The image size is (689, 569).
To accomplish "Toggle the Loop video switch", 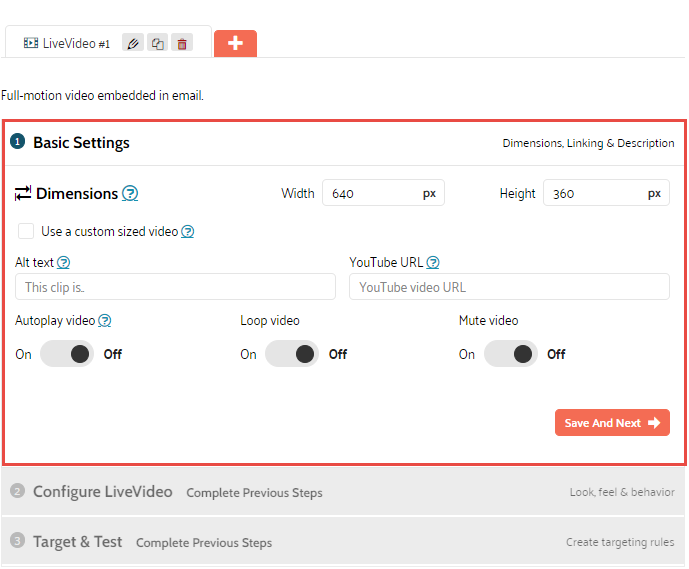I will pyautogui.click(x=292, y=354).
